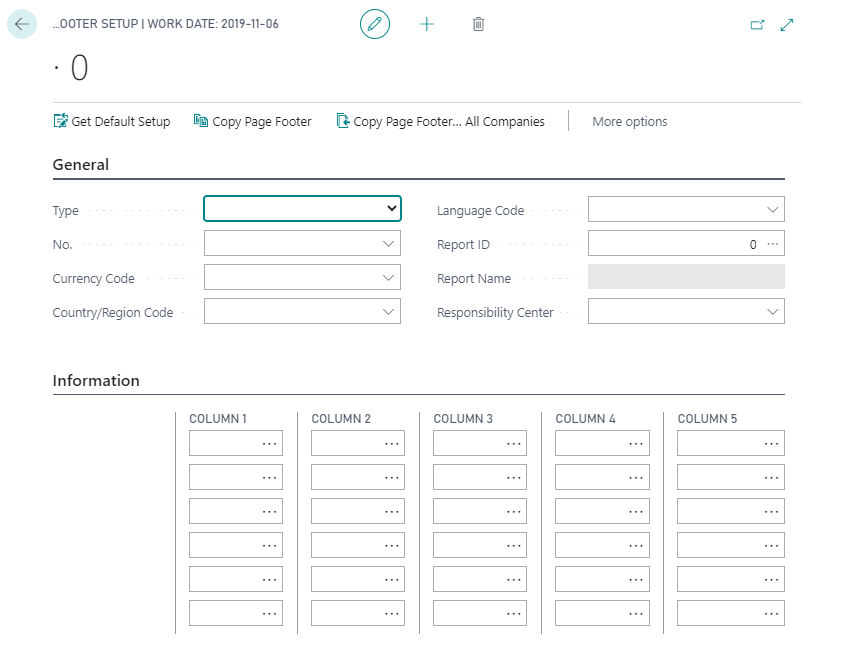Open page in new window icon
The height and width of the screenshot is (661, 842).
tap(757, 25)
